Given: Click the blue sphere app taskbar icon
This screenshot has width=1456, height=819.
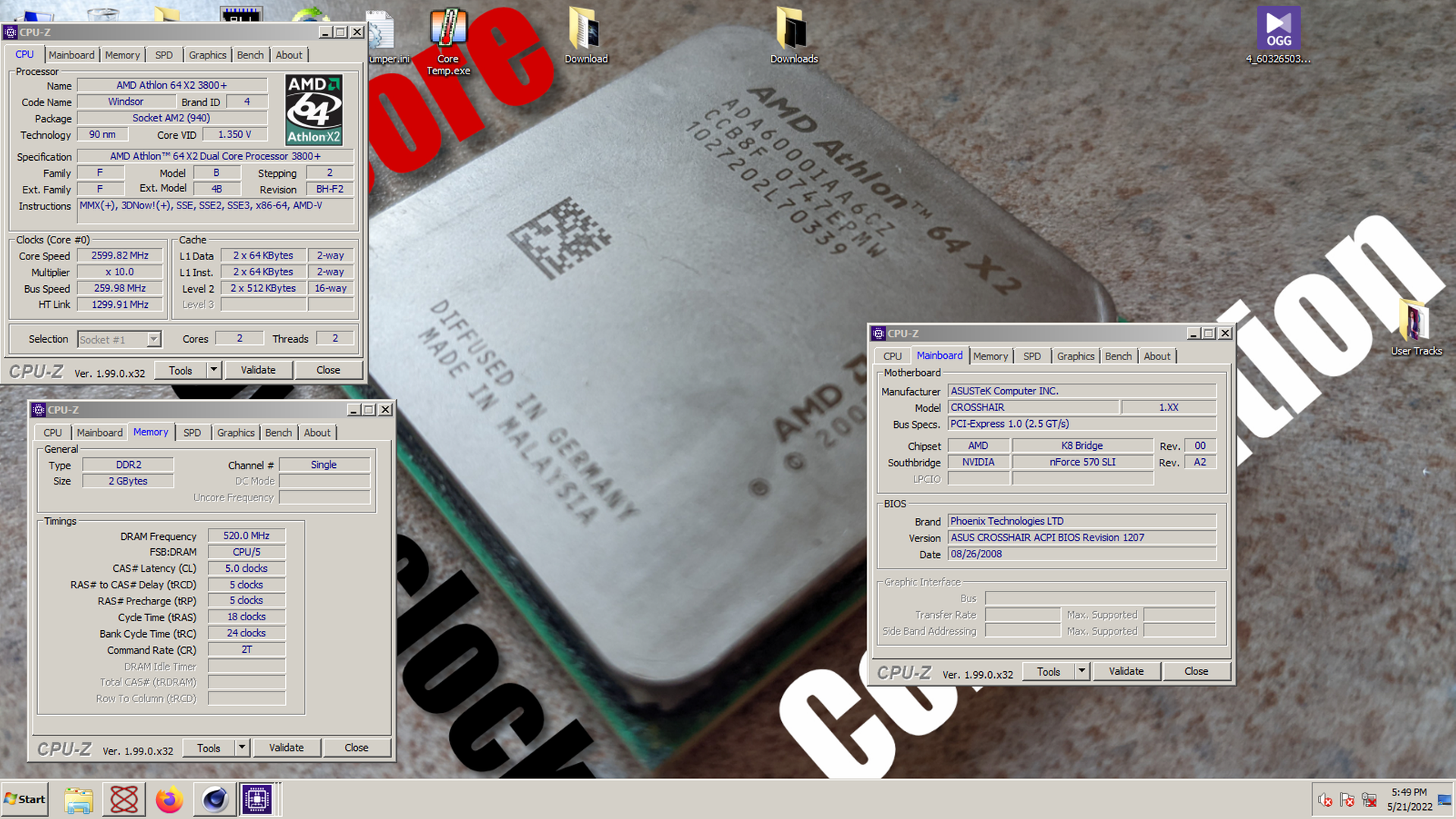Looking at the screenshot, I should click(x=215, y=800).
